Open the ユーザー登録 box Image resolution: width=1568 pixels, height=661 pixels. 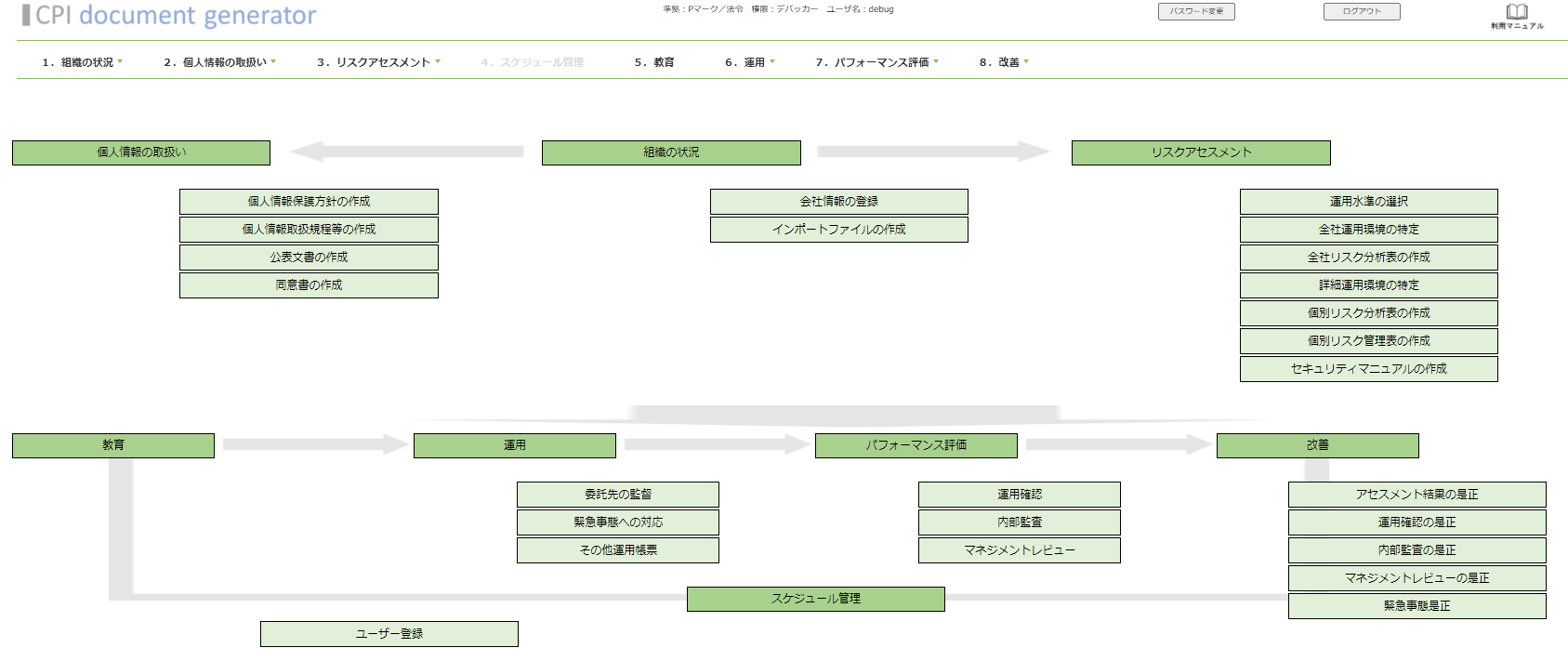pyautogui.click(x=389, y=634)
